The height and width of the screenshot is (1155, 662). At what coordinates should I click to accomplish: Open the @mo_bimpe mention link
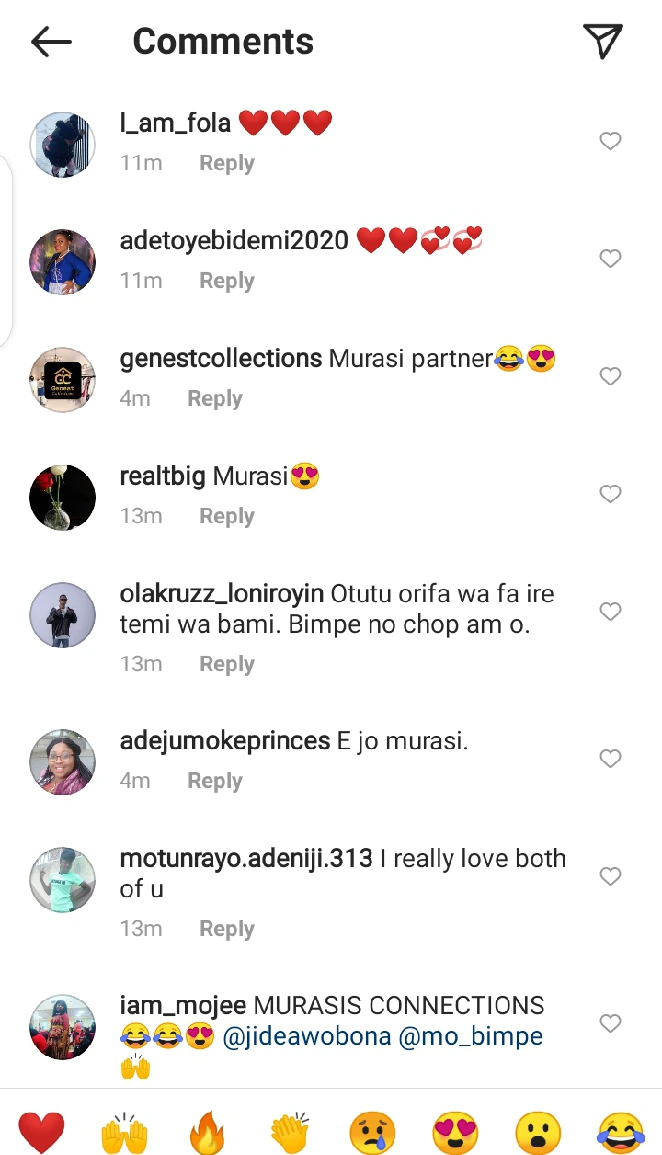pos(471,1037)
